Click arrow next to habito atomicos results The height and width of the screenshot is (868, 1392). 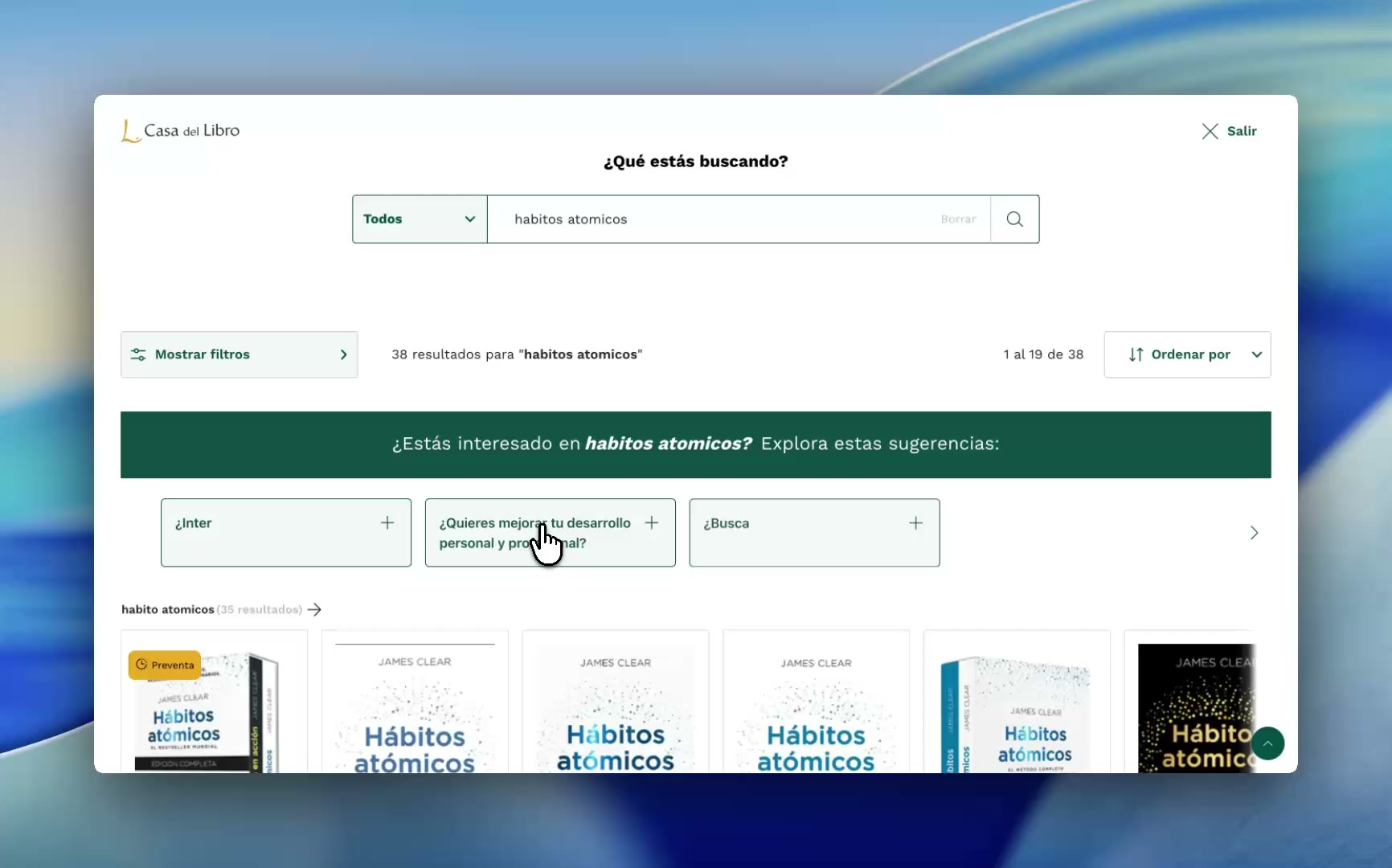(314, 610)
